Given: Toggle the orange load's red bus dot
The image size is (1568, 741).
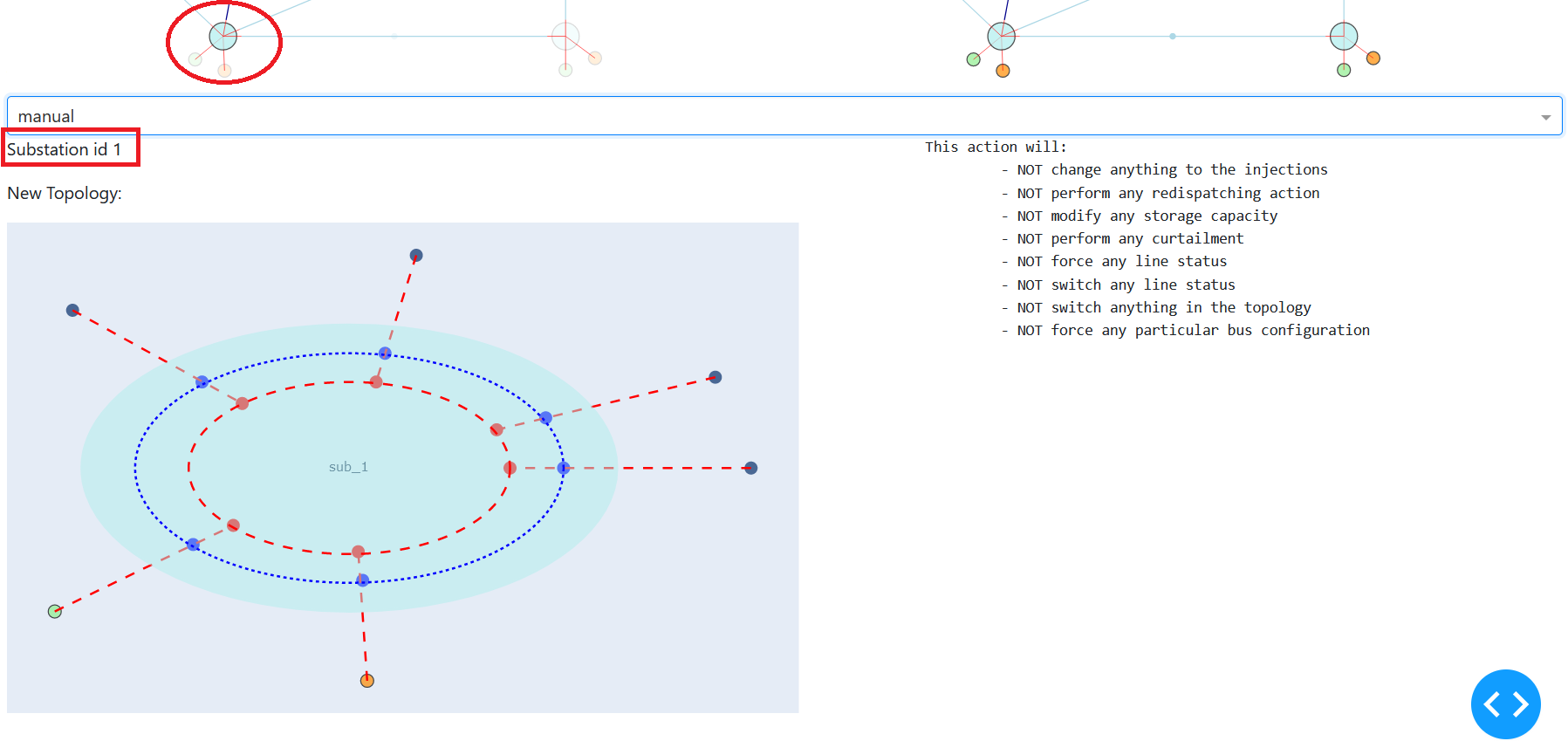Looking at the screenshot, I should point(358,552).
